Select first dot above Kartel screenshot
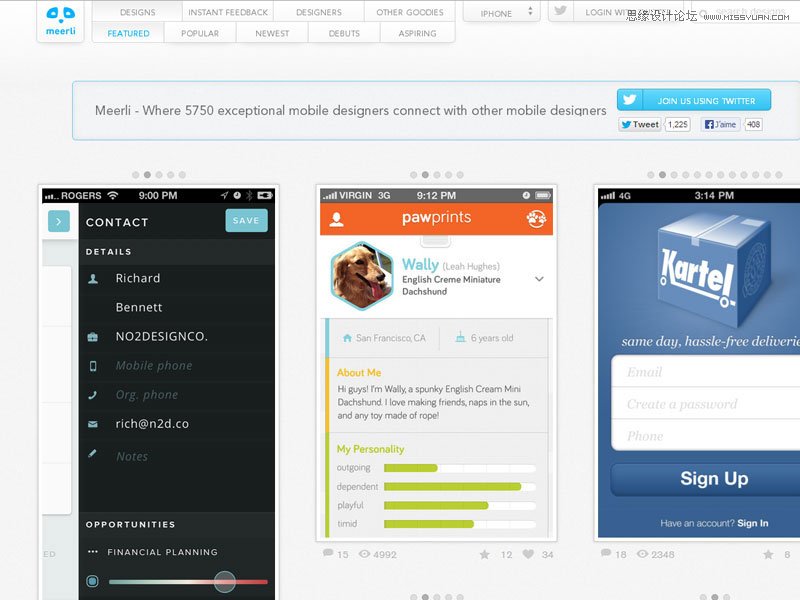The height and width of the screenshot is (600, 800). [x=651, y=175]
